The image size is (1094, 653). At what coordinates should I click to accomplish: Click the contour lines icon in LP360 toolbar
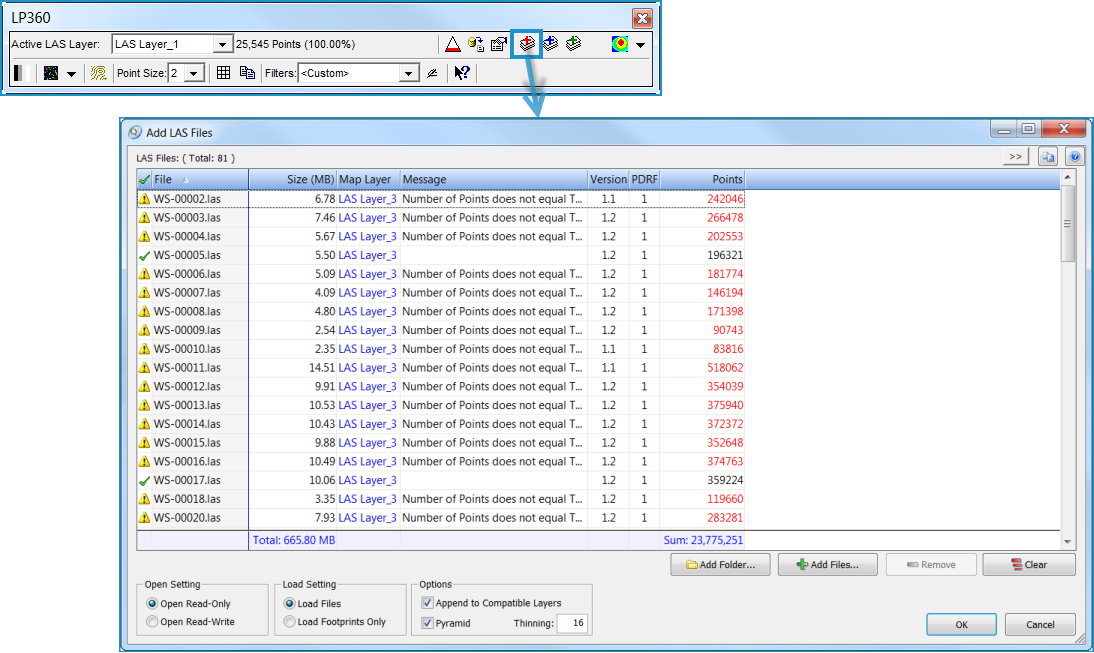[x=98, y=73]
